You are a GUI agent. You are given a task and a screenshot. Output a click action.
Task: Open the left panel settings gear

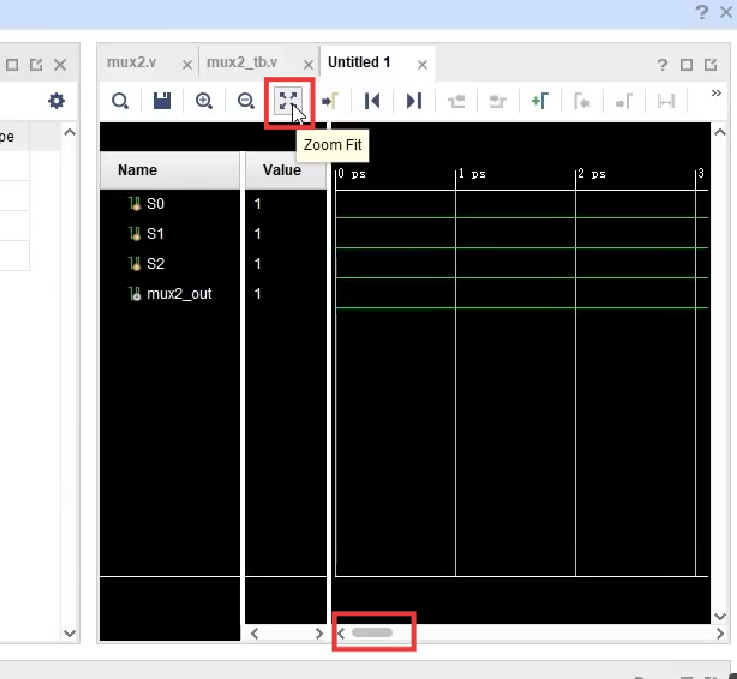(x=56, y=101)
